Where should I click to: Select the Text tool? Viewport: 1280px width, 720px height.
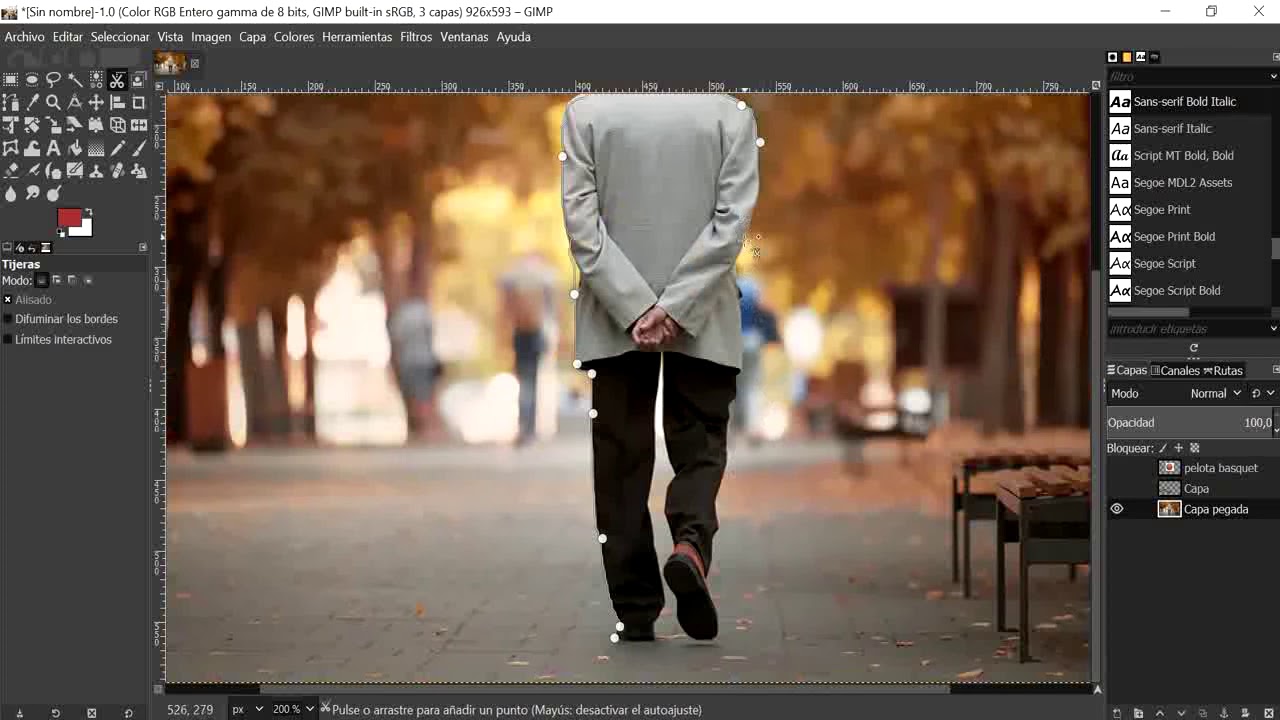click(x=53, y=148)
